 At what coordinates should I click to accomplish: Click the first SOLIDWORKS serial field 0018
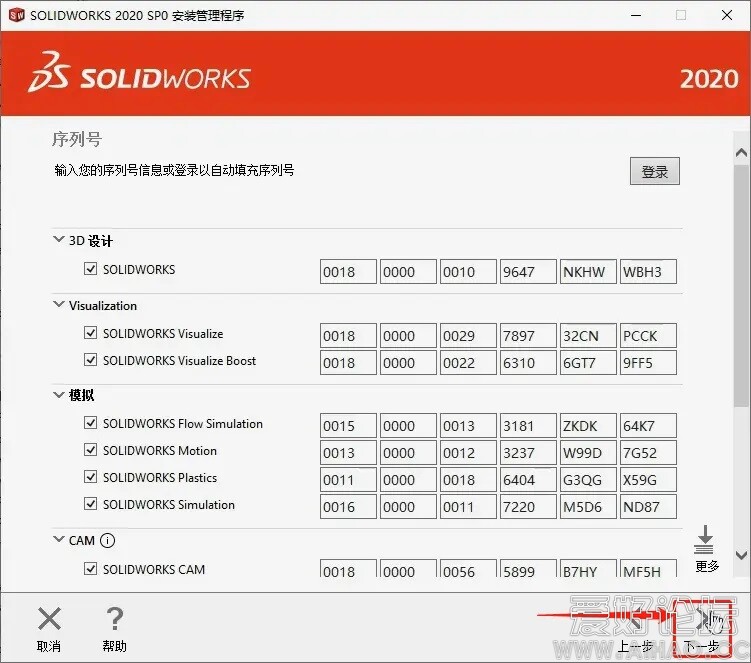coord(348,272)
